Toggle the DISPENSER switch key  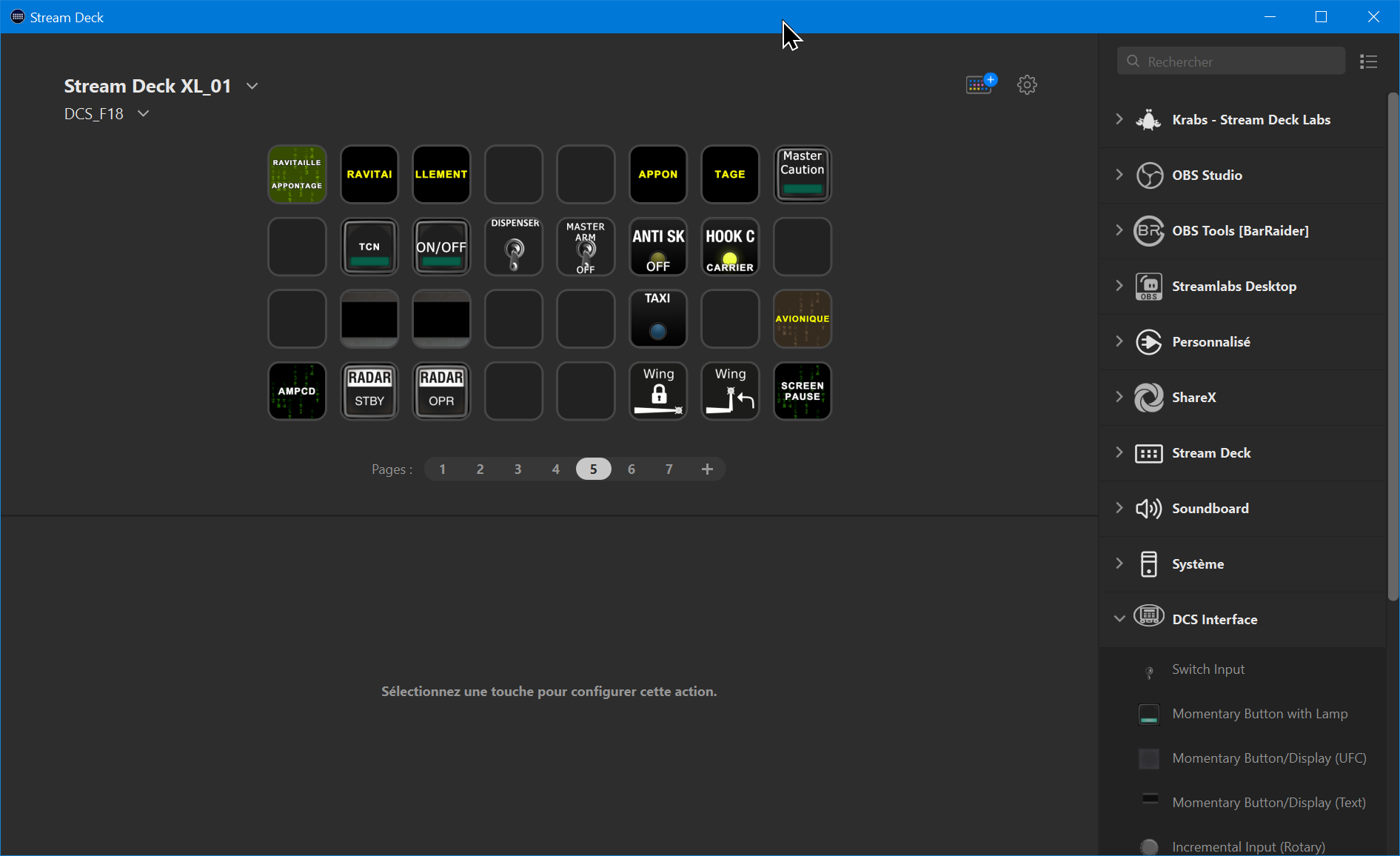tap(514, 247)
